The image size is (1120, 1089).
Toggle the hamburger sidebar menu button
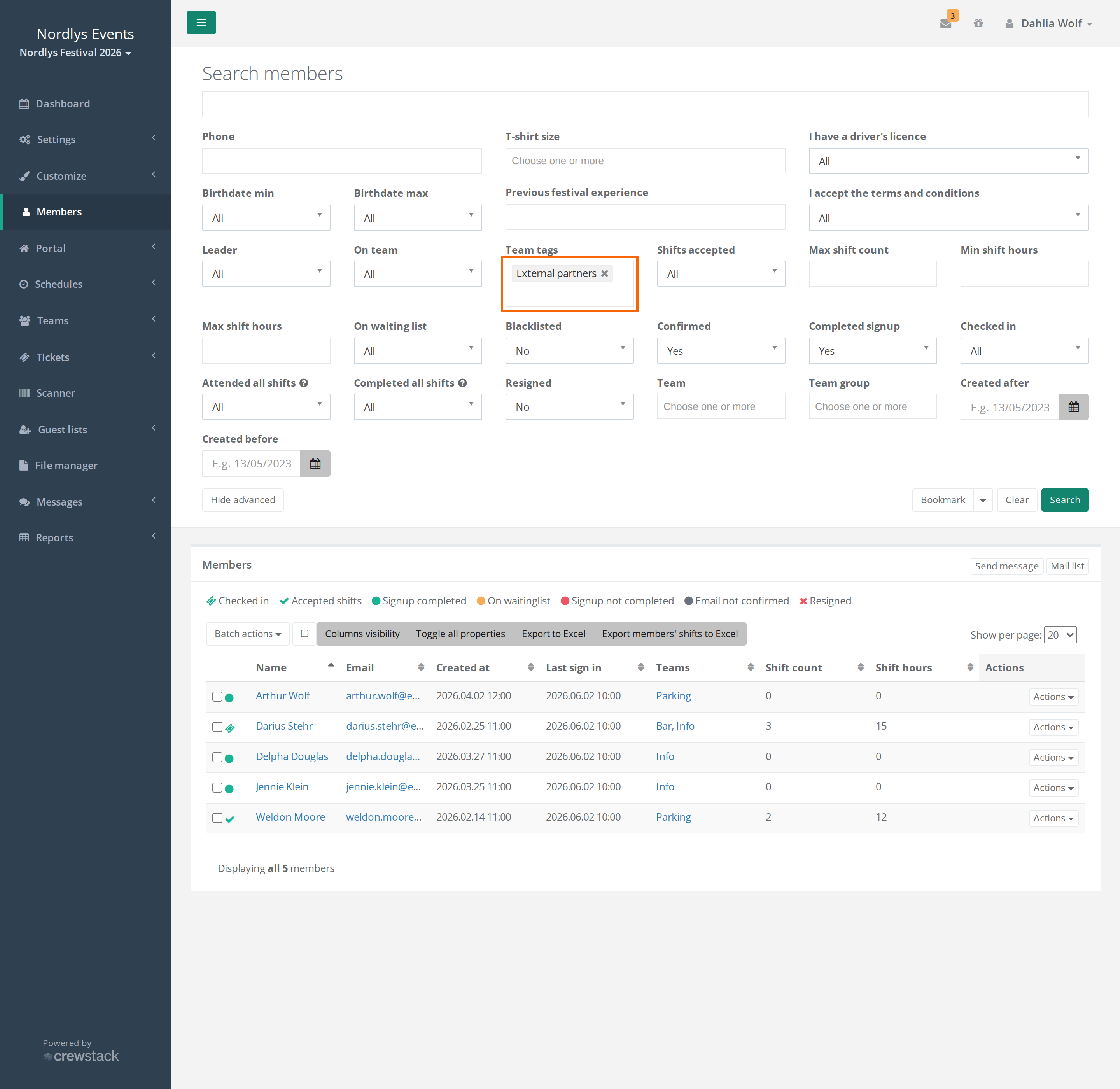pyautogui.click(x=201, y=23)
